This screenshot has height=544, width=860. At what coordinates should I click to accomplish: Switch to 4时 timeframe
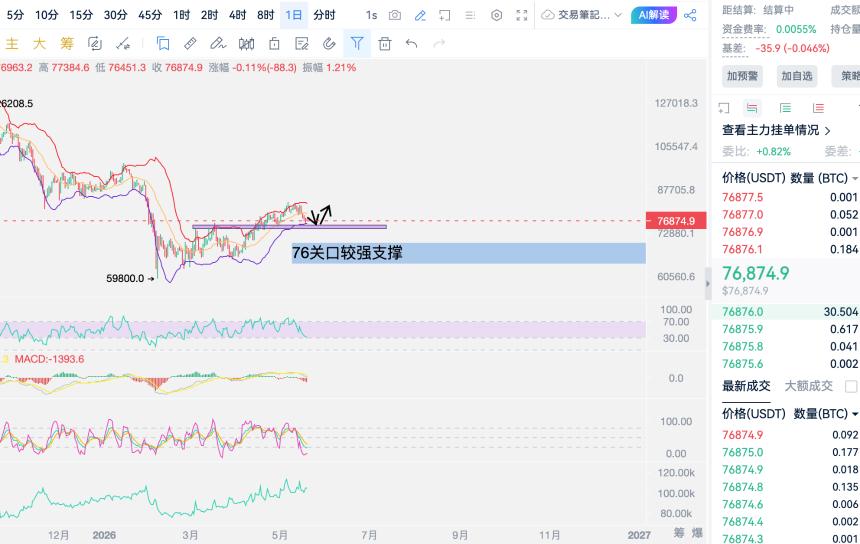coord(237,15)
